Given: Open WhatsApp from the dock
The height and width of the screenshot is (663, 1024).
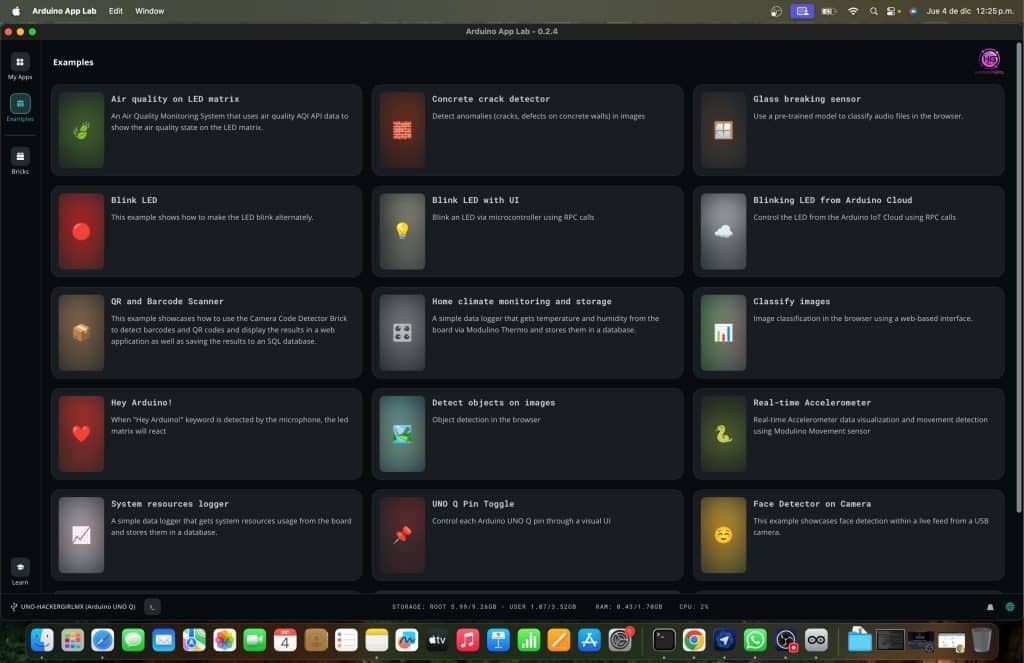Looking at the screenshot, I should pos(755,639).
